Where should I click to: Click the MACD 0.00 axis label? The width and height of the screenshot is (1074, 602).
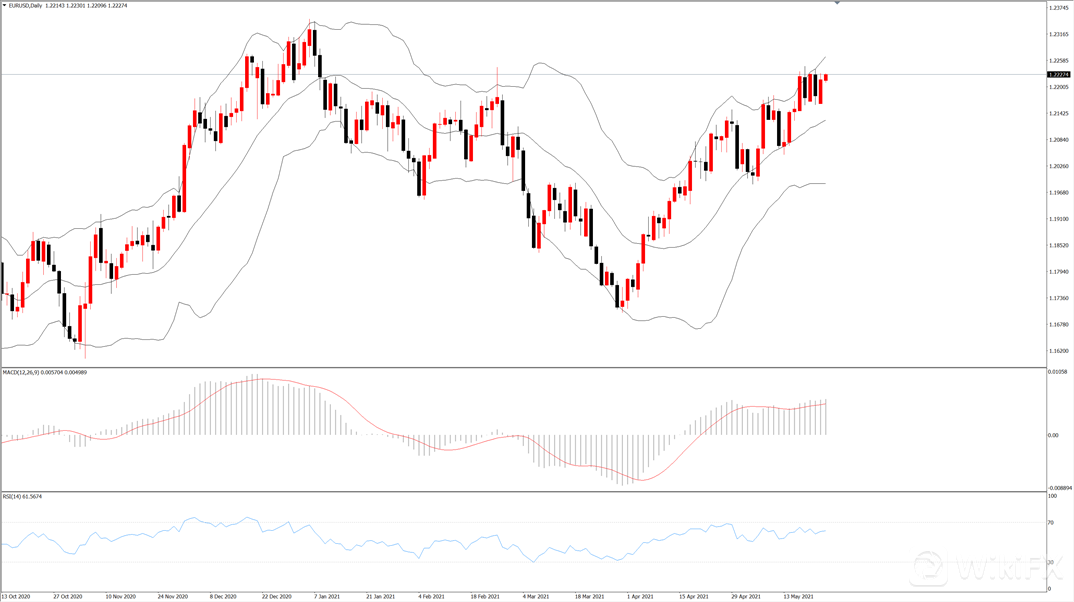coord(1054,435)
